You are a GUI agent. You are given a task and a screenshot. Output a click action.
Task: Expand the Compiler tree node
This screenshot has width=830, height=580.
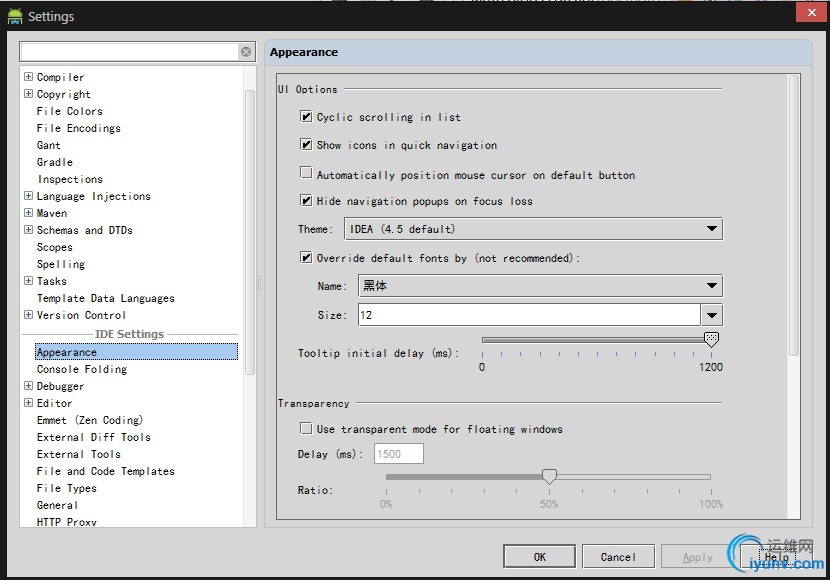tap(28, 77)
